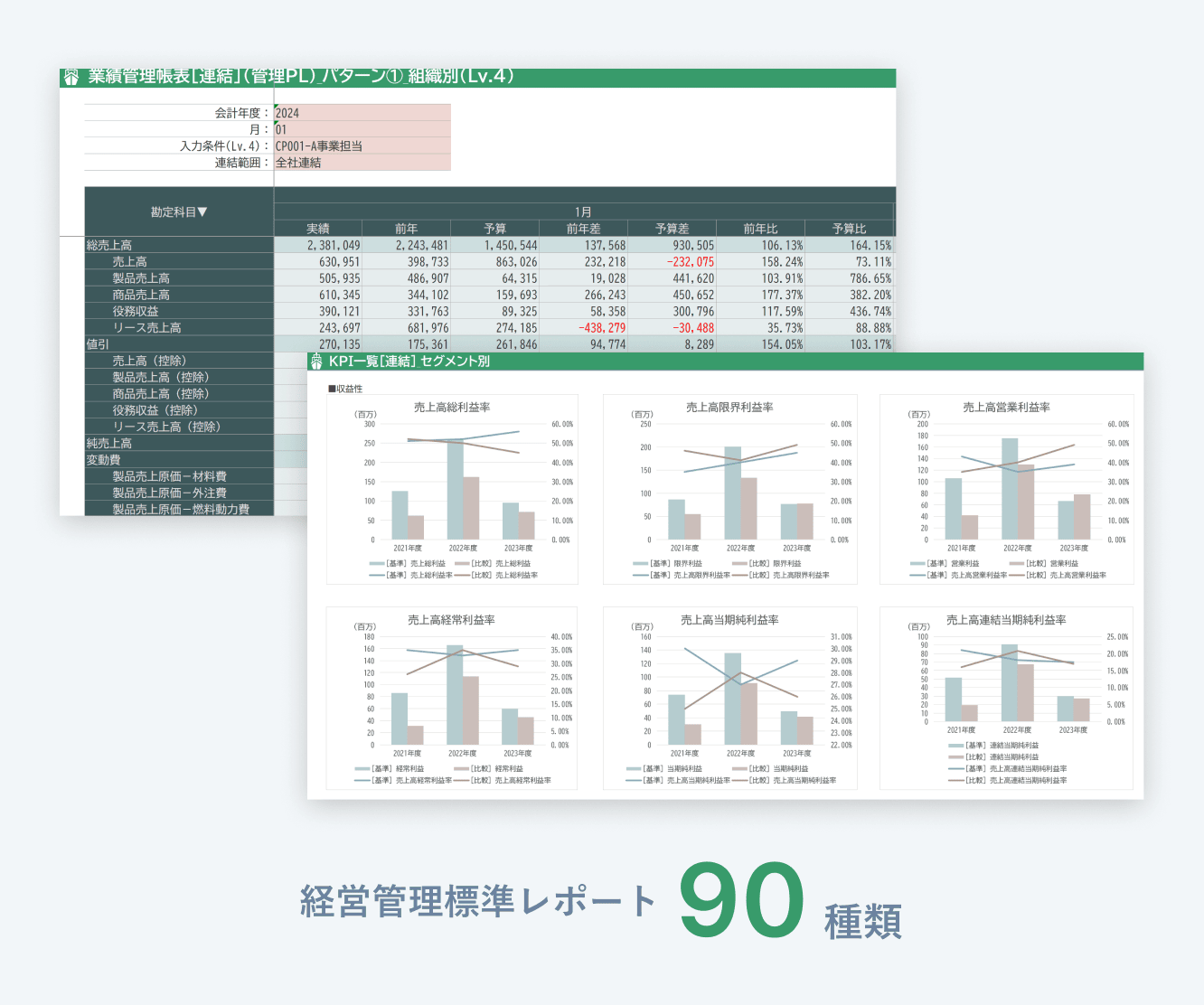Click the red cell -232,075
Image resolution: width=1204 pixels, height=1005 pixels.
pyautogui.click(x=673, y=262)
